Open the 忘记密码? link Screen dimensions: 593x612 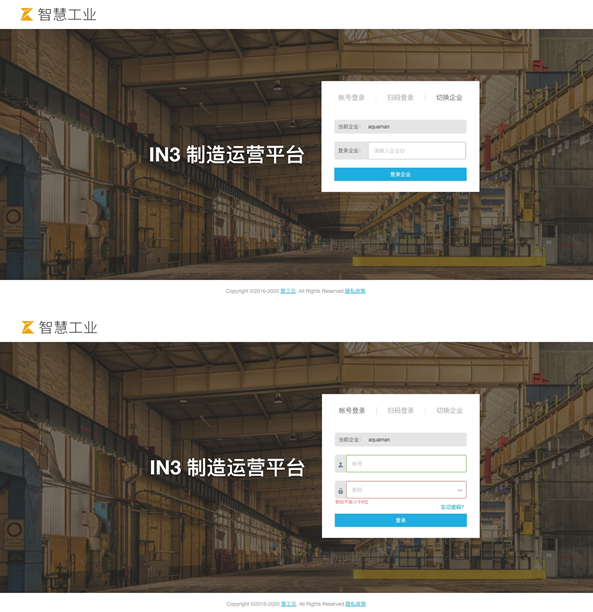[452, 507]
